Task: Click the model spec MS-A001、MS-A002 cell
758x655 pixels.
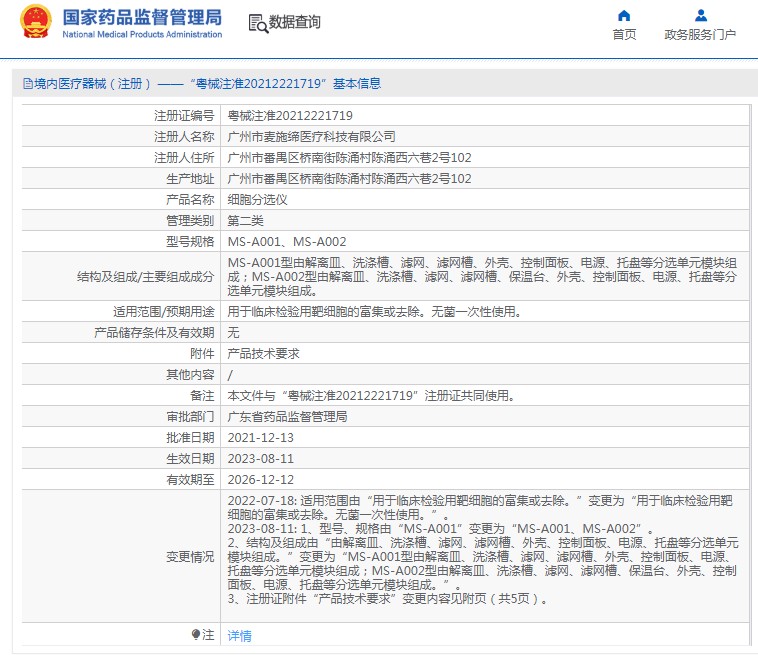Action: (287, 242)
